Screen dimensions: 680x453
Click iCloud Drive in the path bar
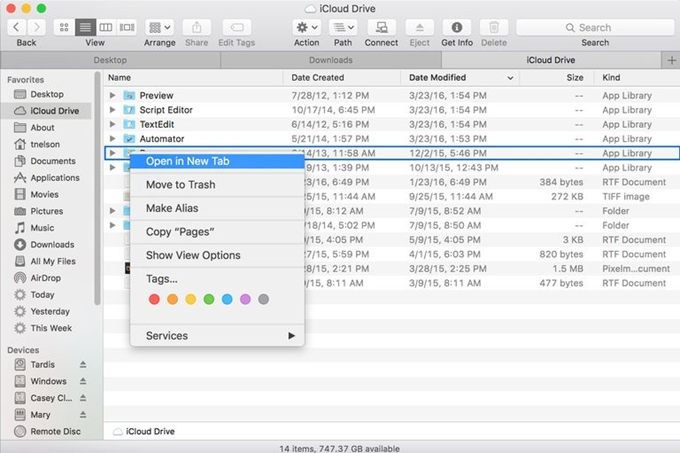144,431
